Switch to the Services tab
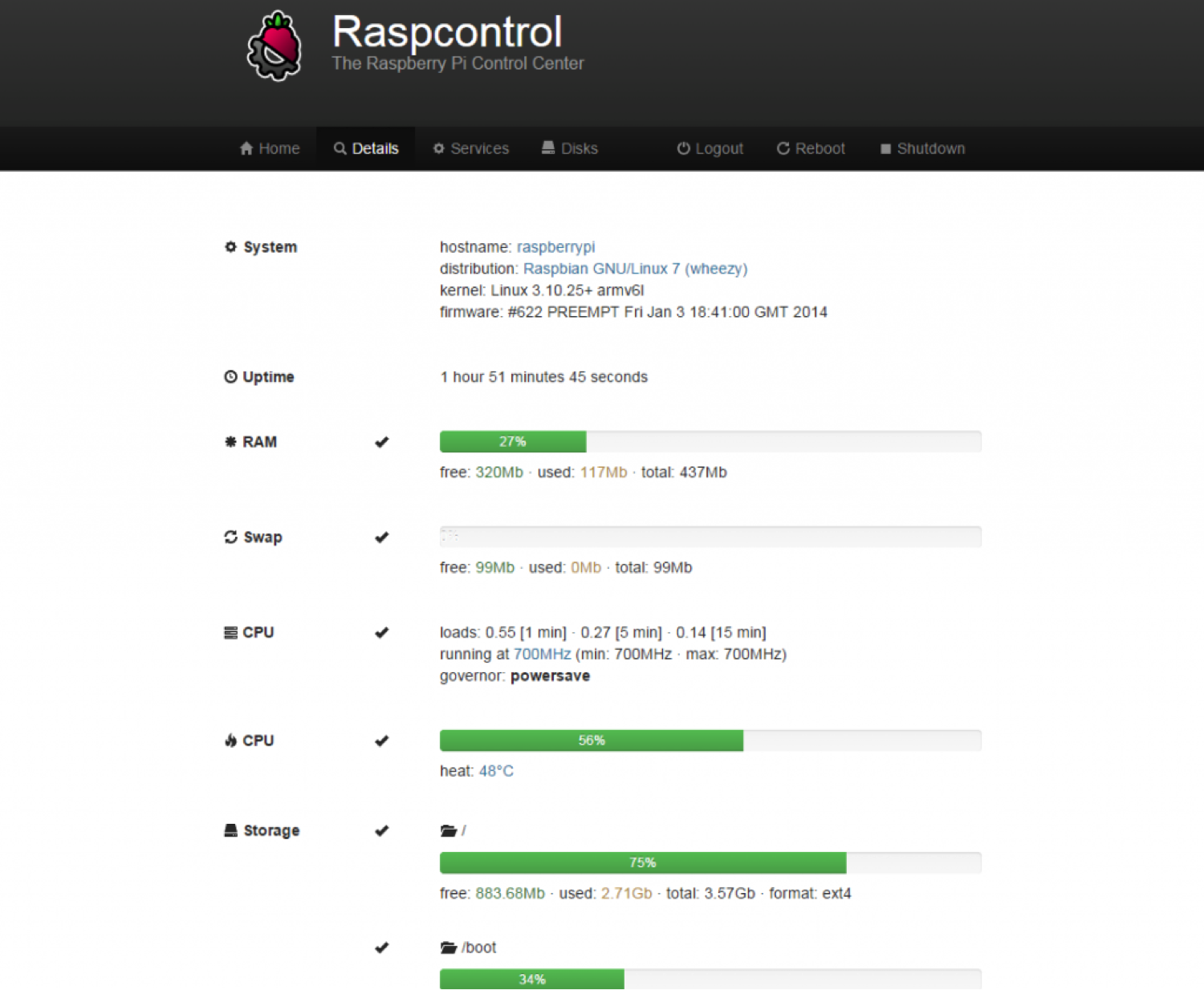Screen dimensions: 1204x990 [471, 148]
